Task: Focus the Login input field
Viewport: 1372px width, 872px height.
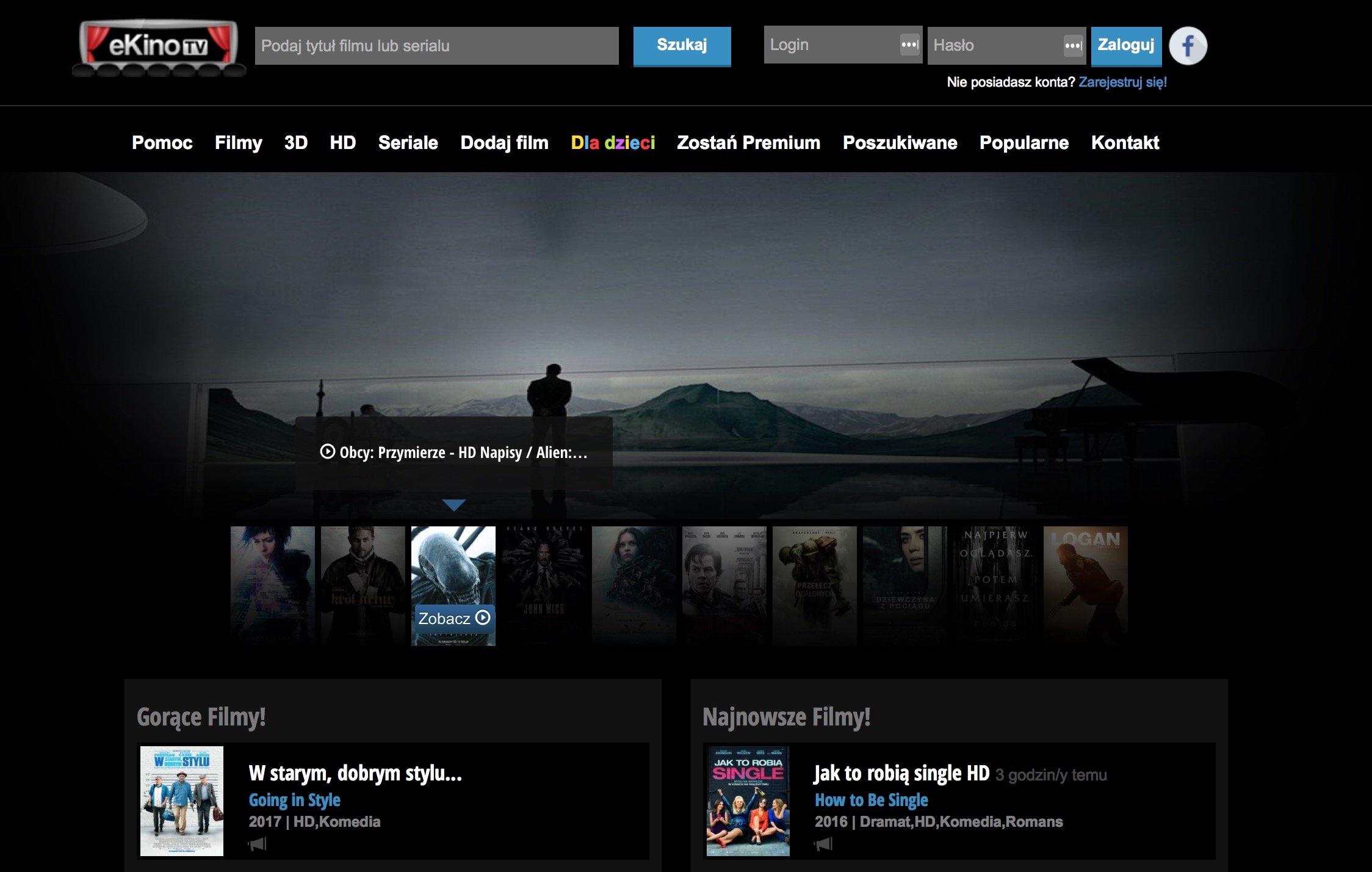Action: [x=843, y=45]
